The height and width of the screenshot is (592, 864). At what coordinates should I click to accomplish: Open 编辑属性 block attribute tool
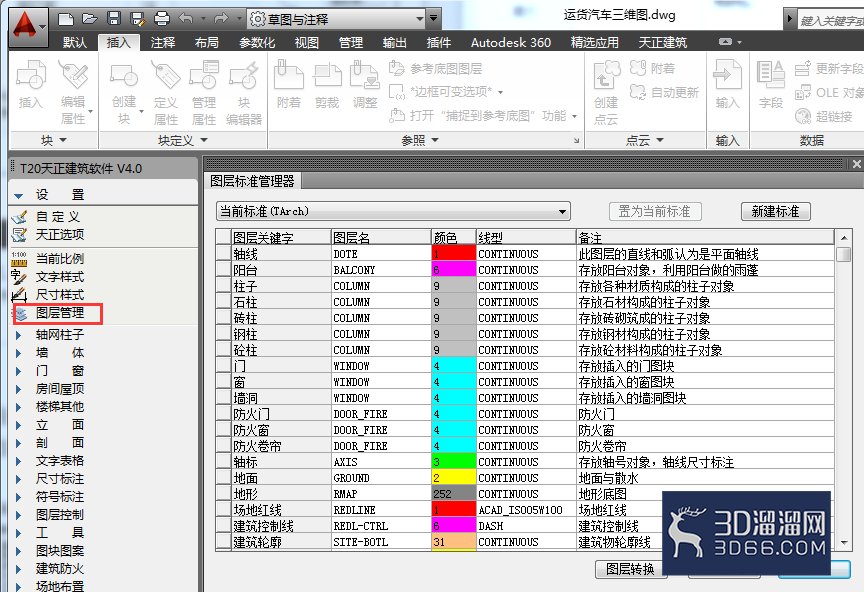pyautogui.click(x=73, y=93)
